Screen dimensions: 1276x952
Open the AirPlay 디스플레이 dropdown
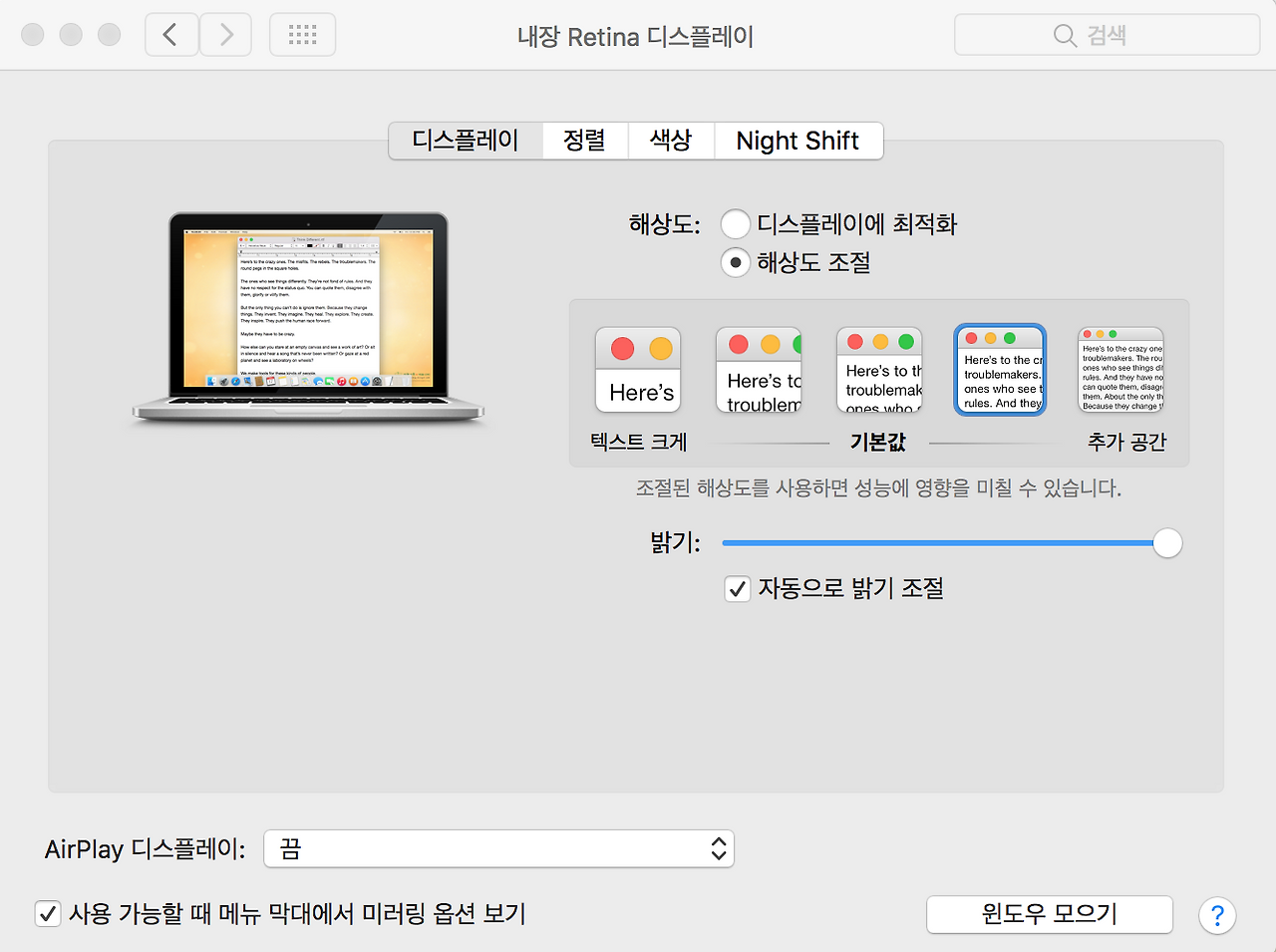pyautogui.click(x=498, y=848)
